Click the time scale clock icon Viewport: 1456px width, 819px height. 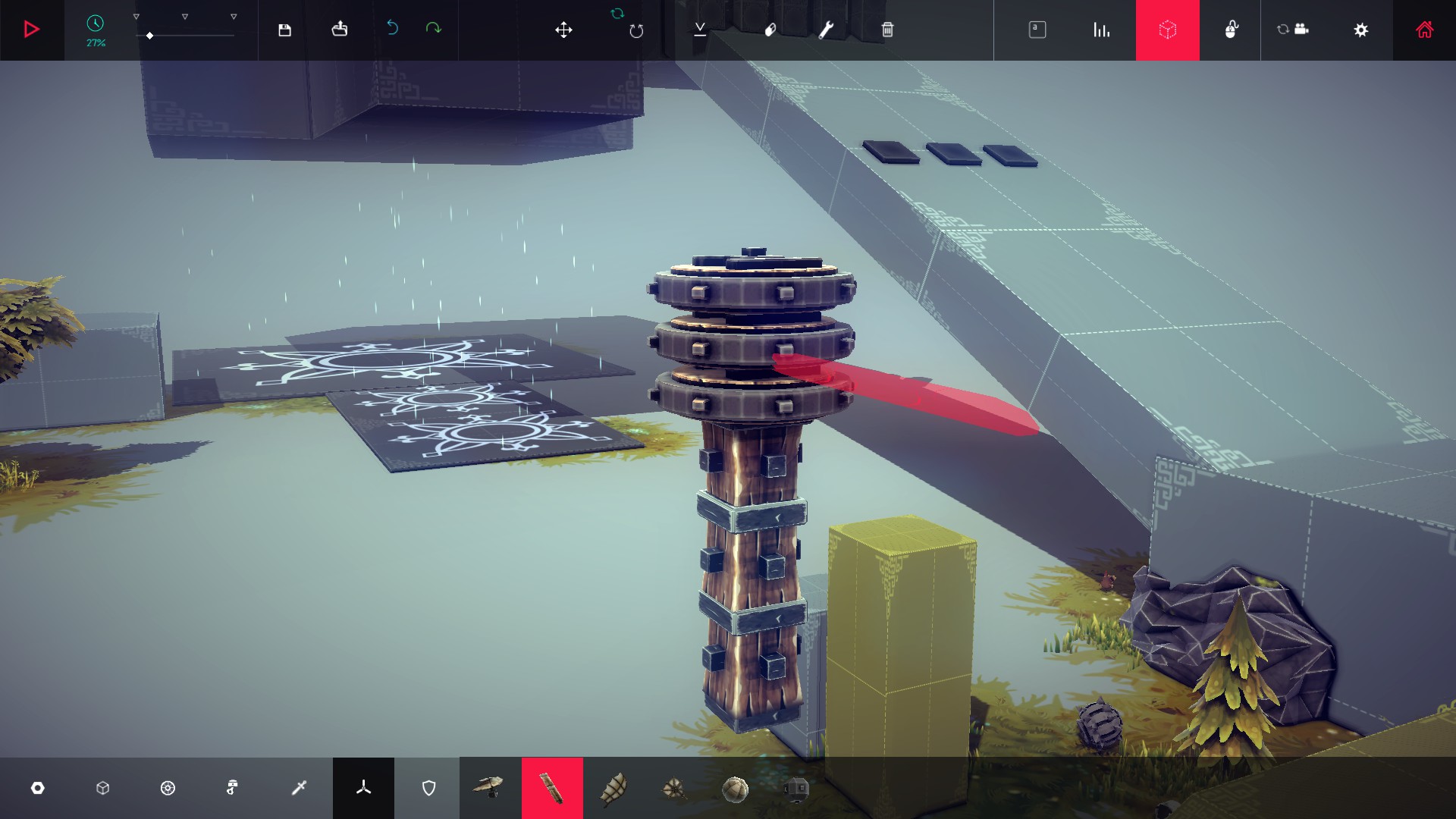95,24
